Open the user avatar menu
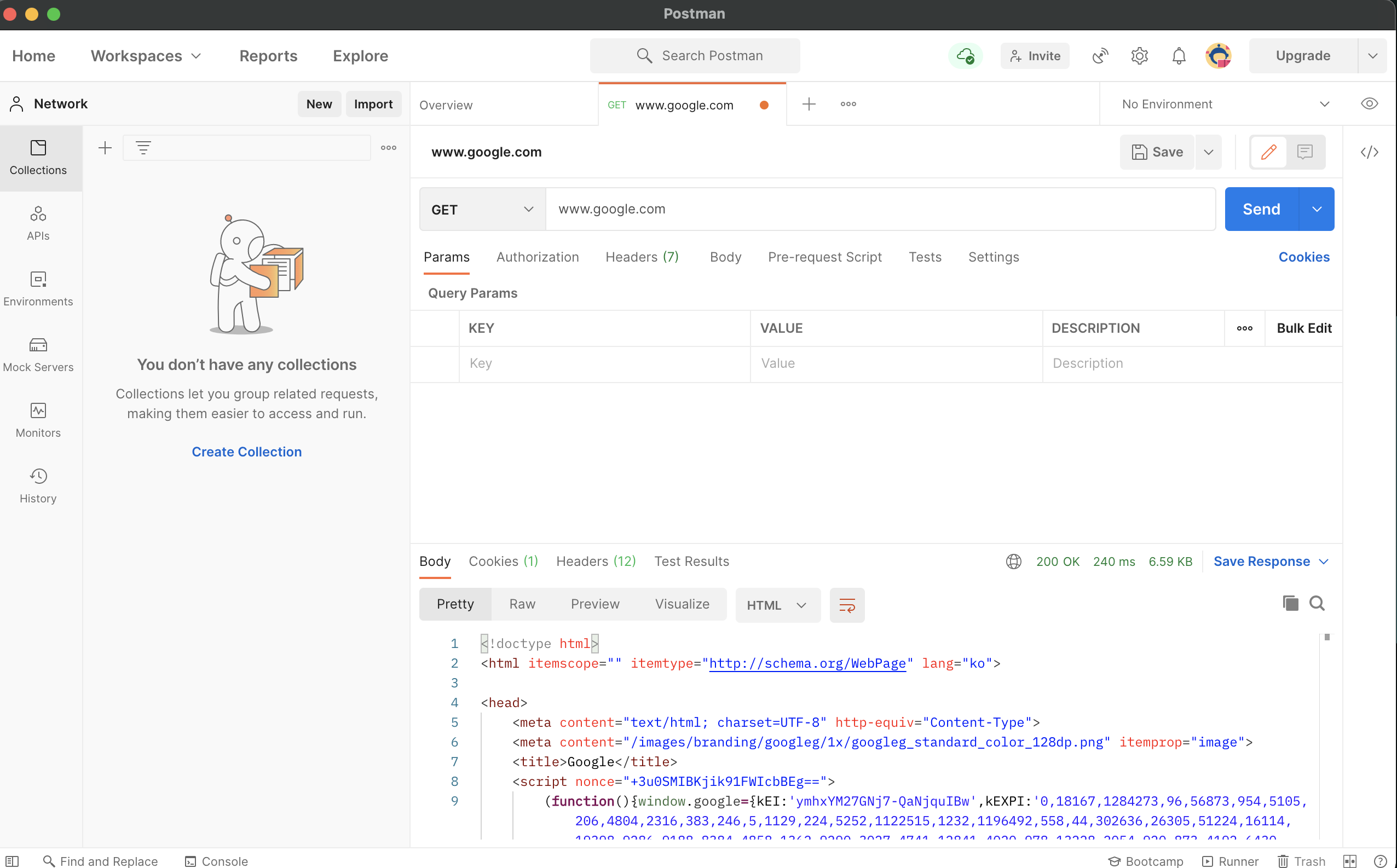This screenshot has width=1397, height=868. pos(1219,56)
